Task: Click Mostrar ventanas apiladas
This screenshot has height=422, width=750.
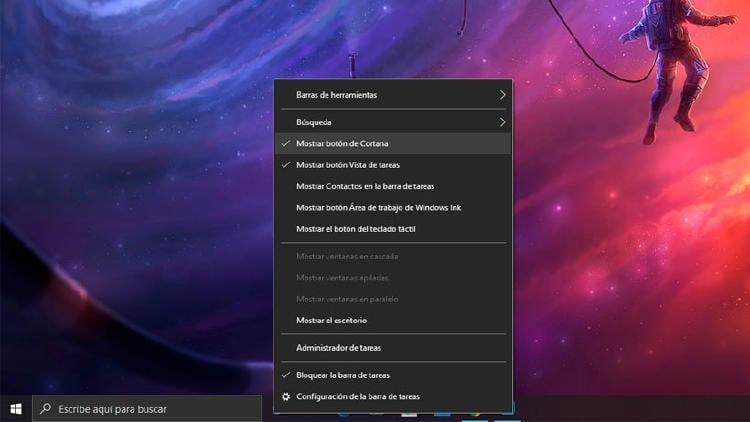Action: click(342, 277)
